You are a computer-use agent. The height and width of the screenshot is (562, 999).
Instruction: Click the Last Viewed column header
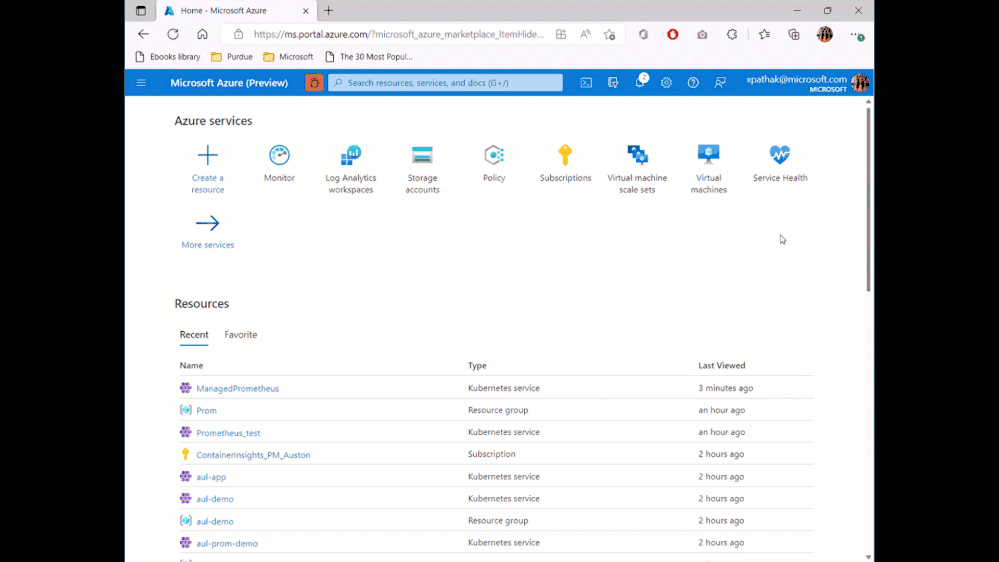721,365
